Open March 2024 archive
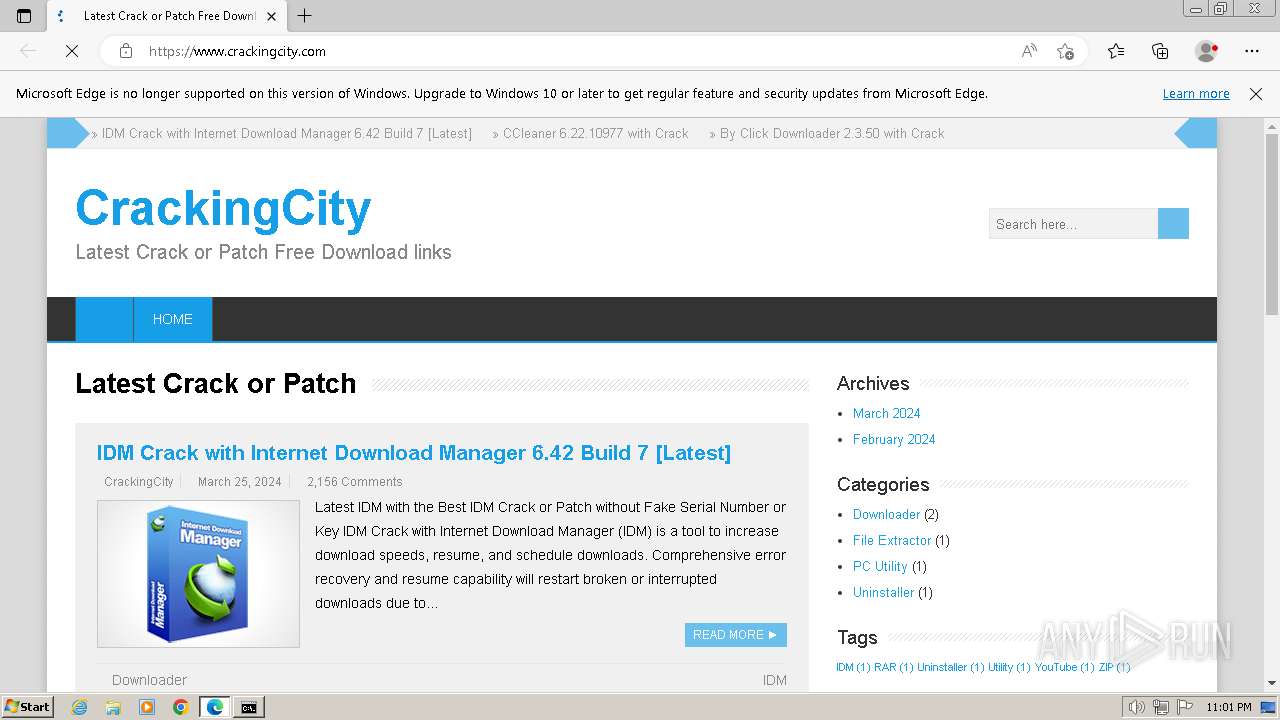 click(x=887, y=413)
